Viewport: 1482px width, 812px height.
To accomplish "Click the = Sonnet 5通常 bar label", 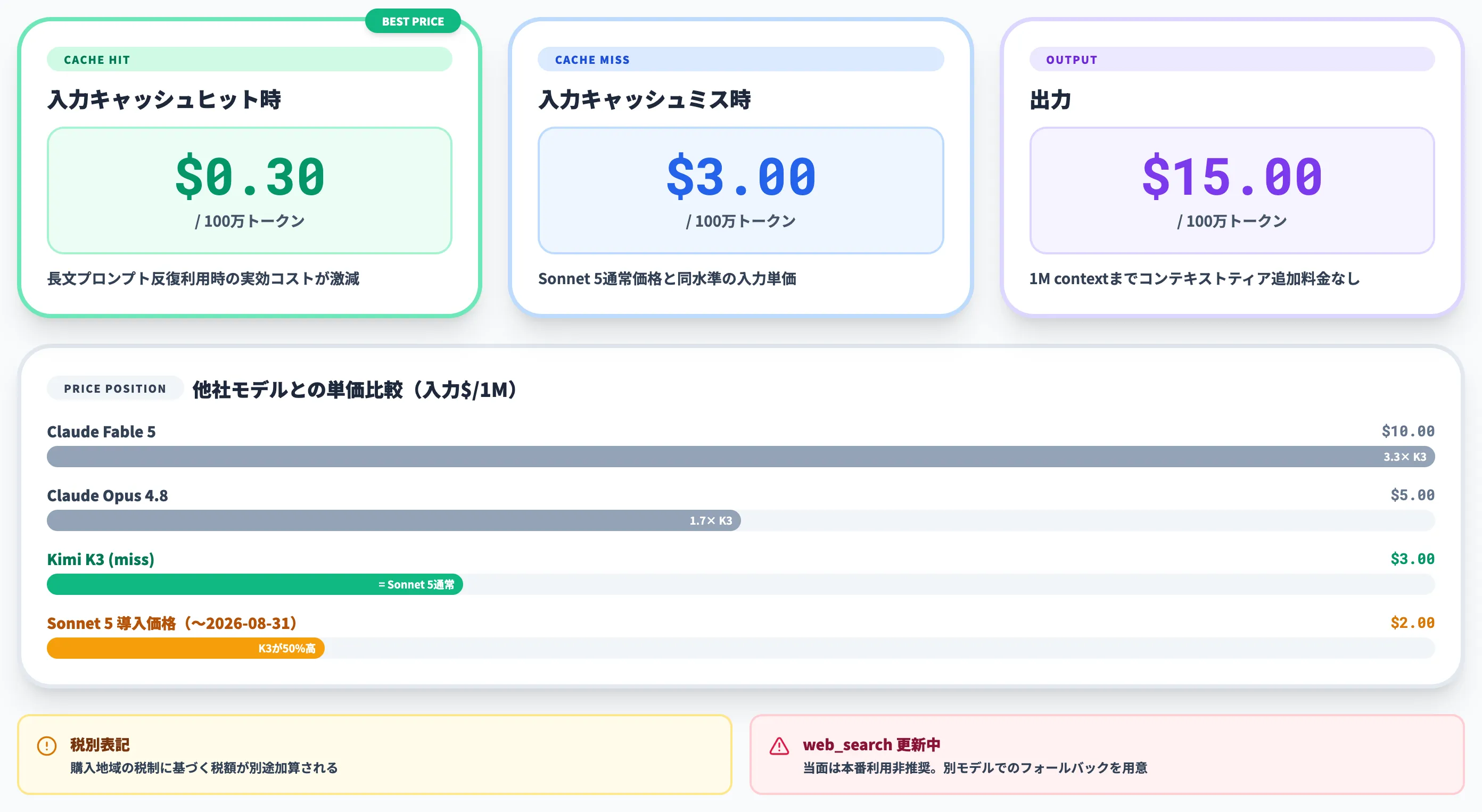I will (x=416, y=584).
